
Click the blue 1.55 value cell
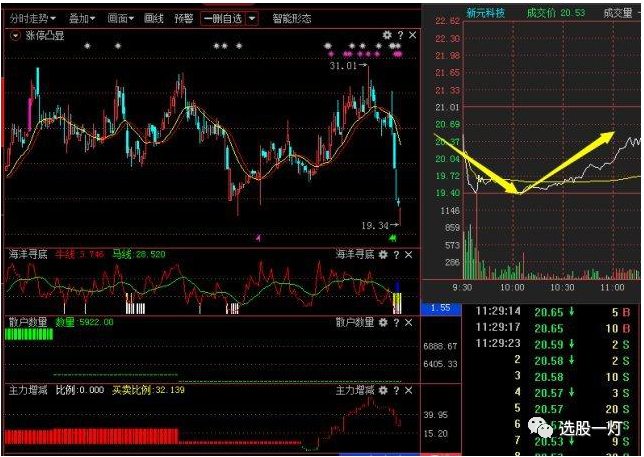point(441,308)
